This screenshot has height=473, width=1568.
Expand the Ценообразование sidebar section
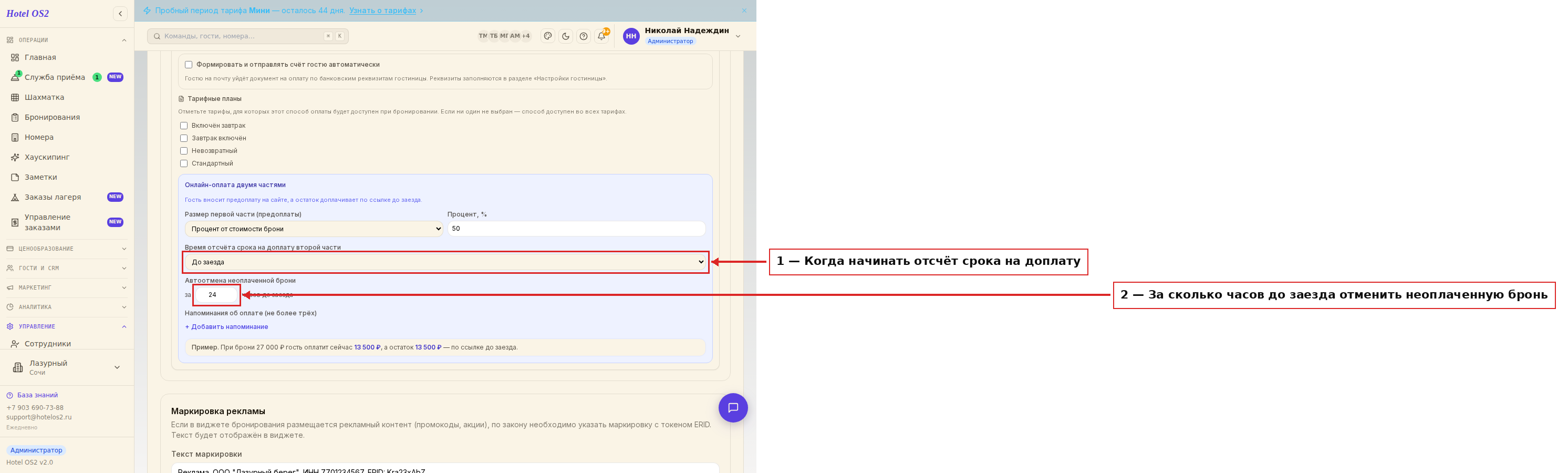point(67,249)
